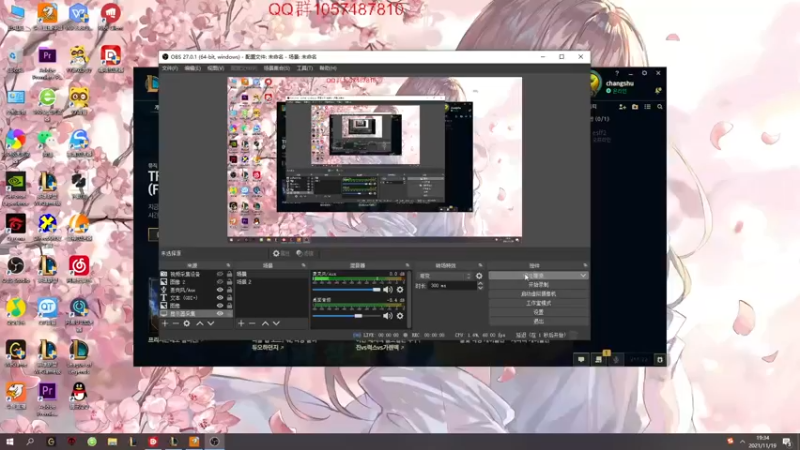The width and height of the screenshot is (800, 450).
Task: Open source Properties button above docks
Action: click(281, 254)
